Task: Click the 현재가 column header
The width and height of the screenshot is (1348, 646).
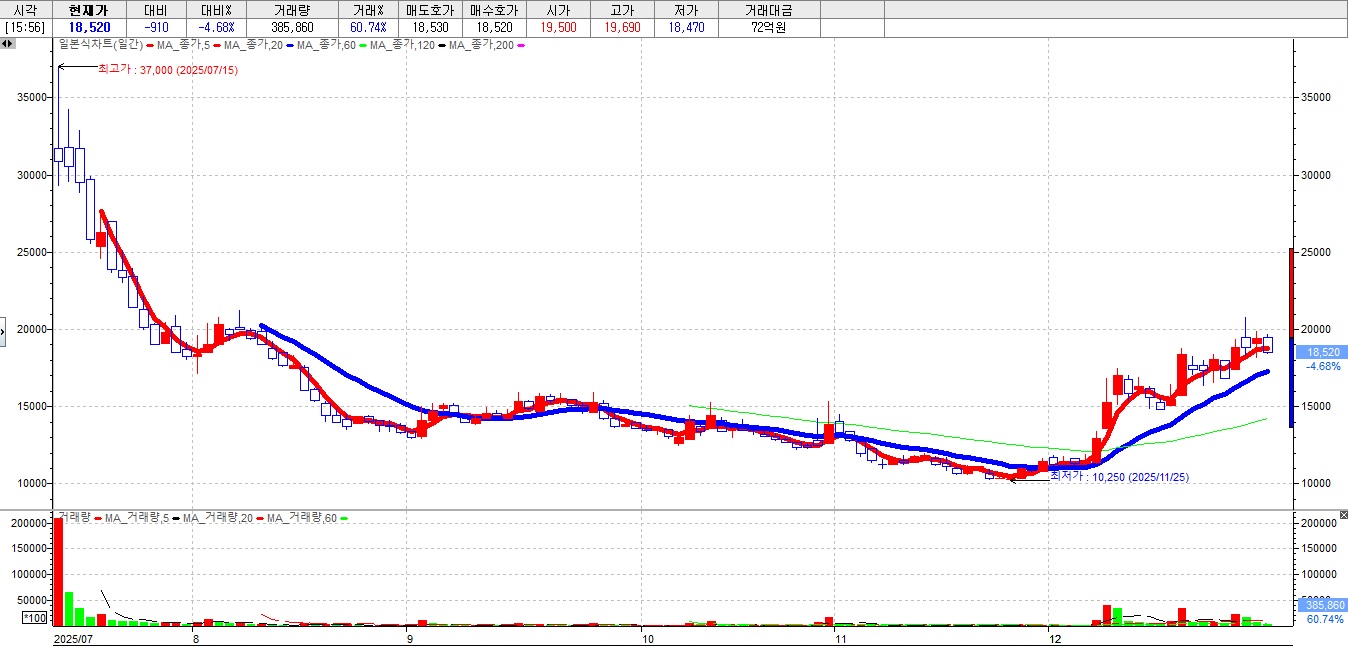Action: coord(88,9)
